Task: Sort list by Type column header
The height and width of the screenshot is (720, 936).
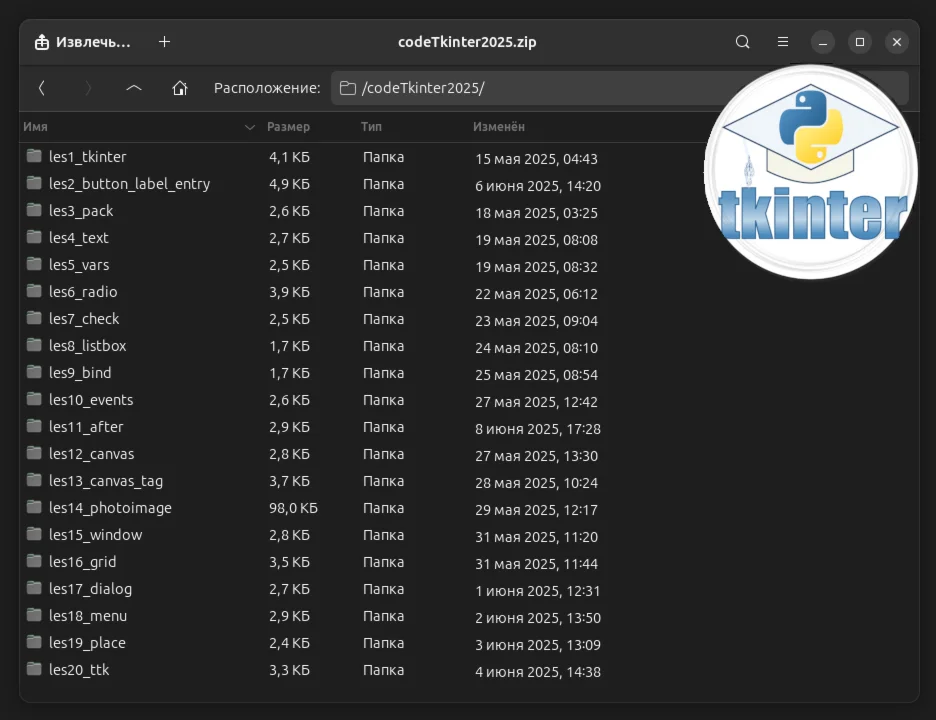Action: [371, 127]
